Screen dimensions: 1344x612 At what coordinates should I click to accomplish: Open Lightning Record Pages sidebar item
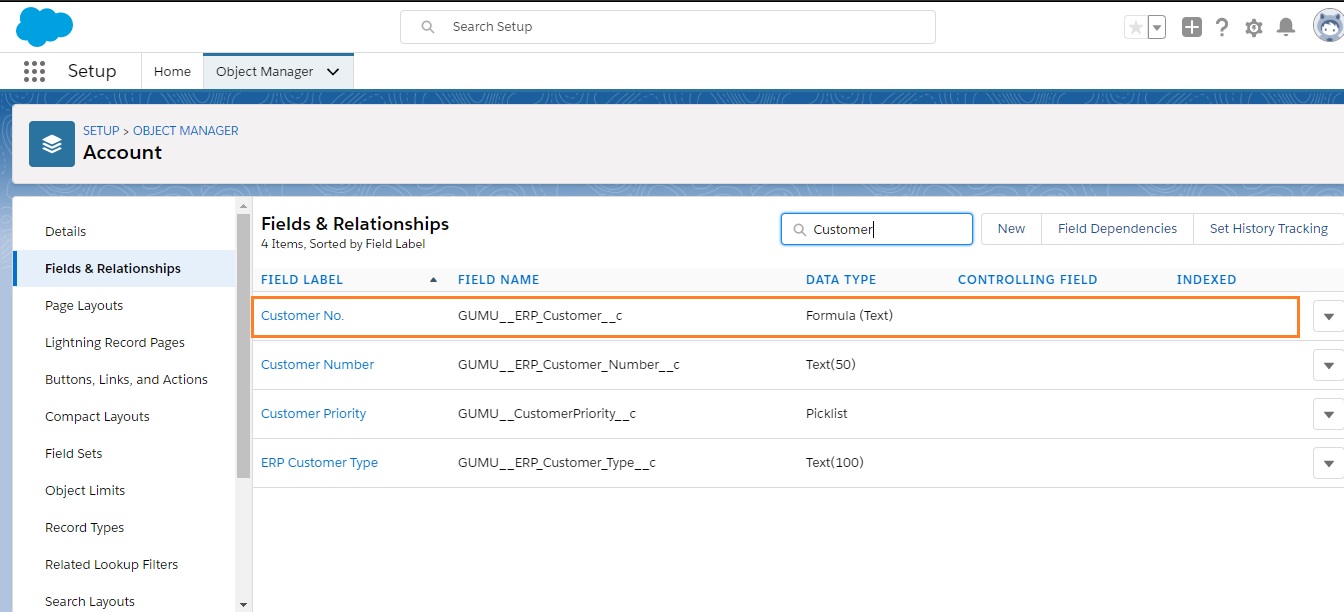[115, 342]
